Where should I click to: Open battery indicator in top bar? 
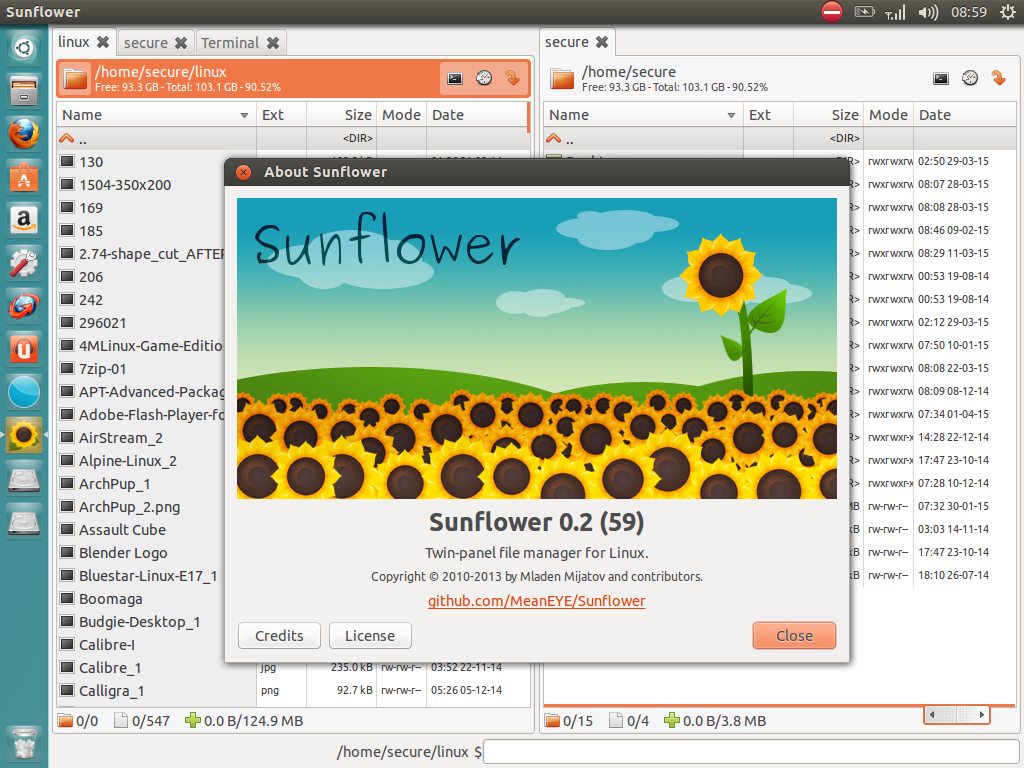click(x=865, y=12)
